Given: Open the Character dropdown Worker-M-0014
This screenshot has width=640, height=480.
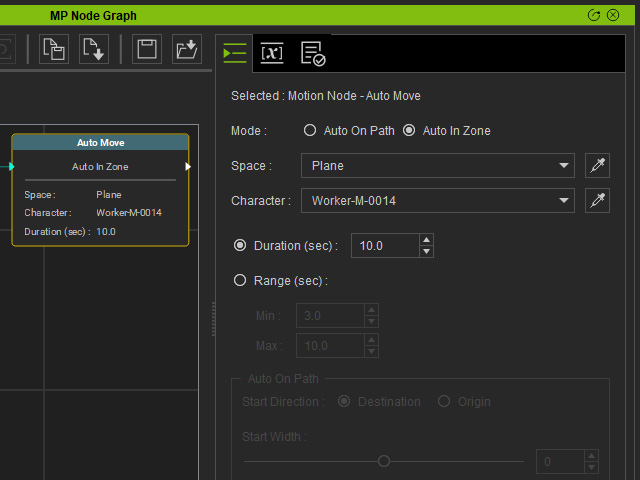Looking at the screenshot, I should click(438, 201).
